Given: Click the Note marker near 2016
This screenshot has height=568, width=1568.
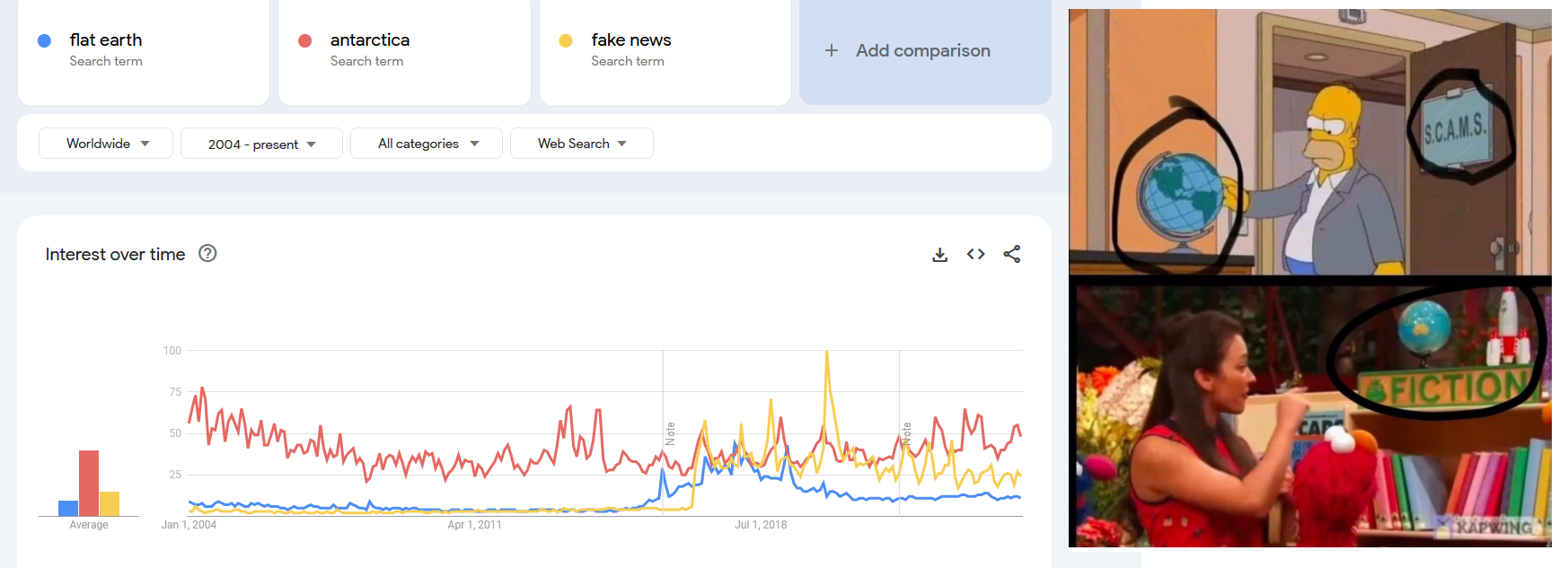Looking at the screenshot, I should point(670,433).
